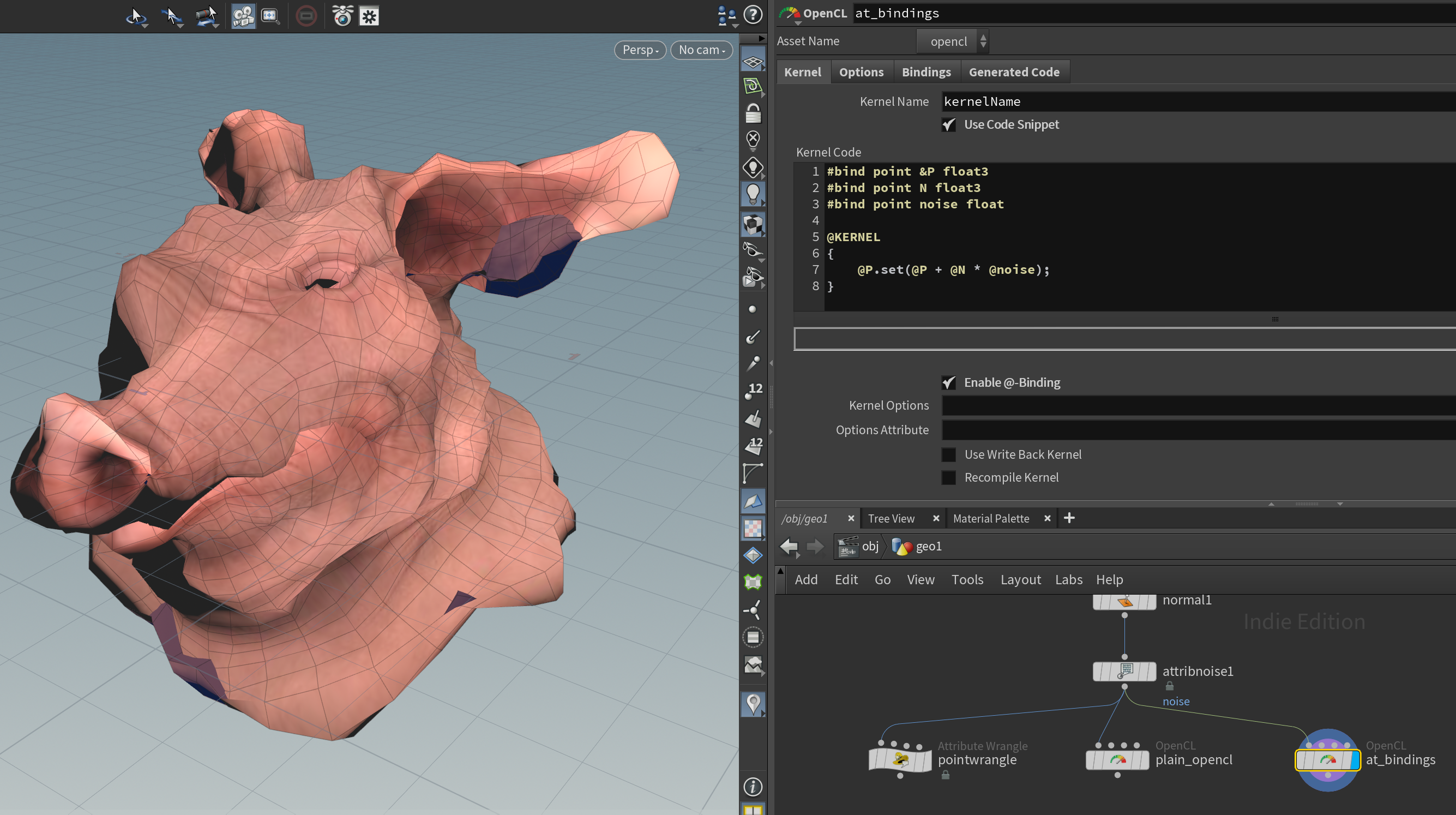Open the Labs menu
The height and width of the screenshot is (815, 1456).
1068,580
